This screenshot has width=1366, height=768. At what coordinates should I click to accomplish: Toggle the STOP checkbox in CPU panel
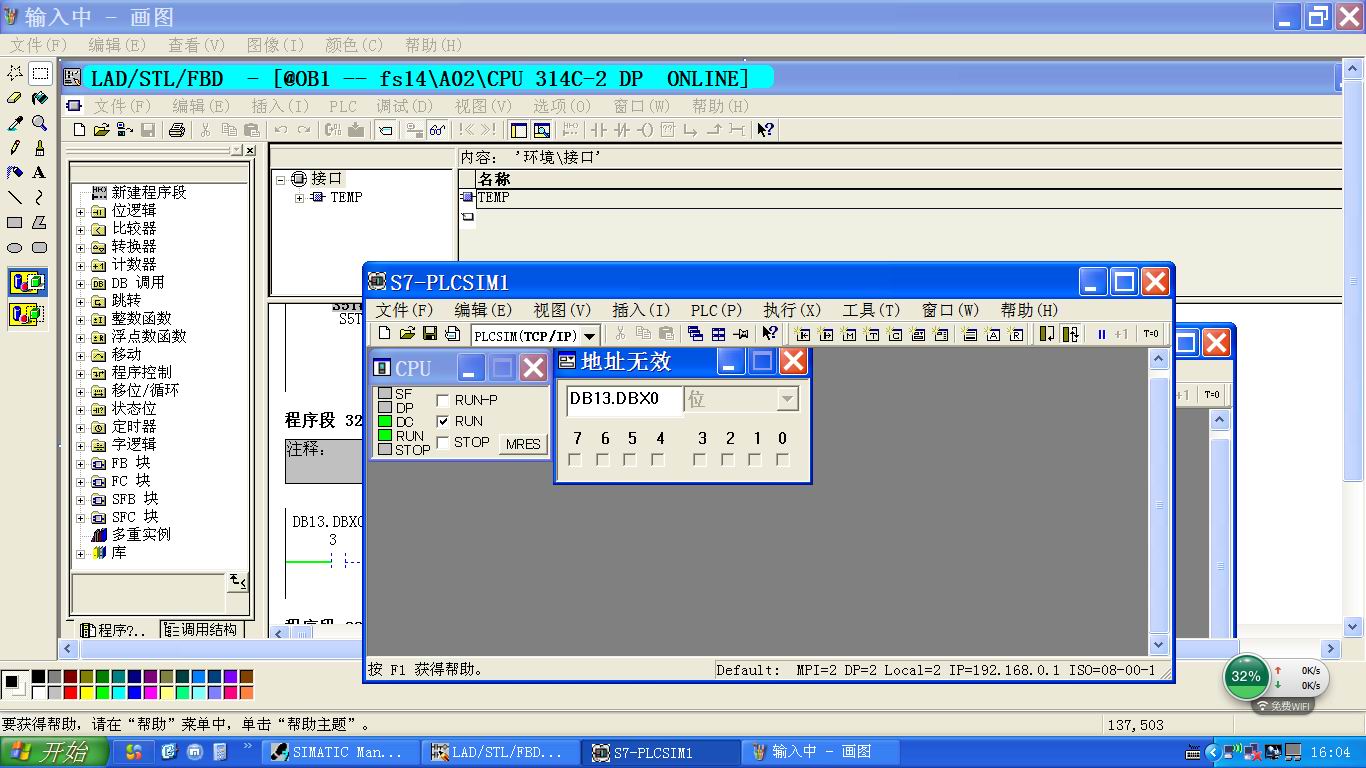pyautogui.click(x=443, y=442)
